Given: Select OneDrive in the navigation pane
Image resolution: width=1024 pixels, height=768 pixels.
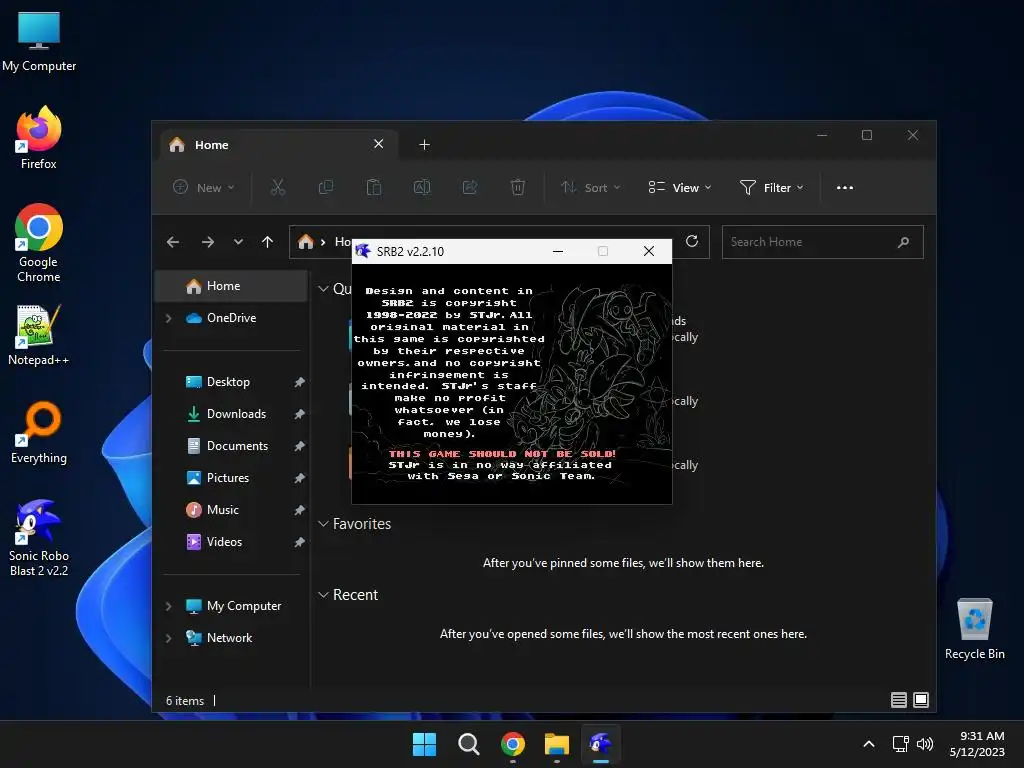Looking at the screenshot, I should 232,318.
